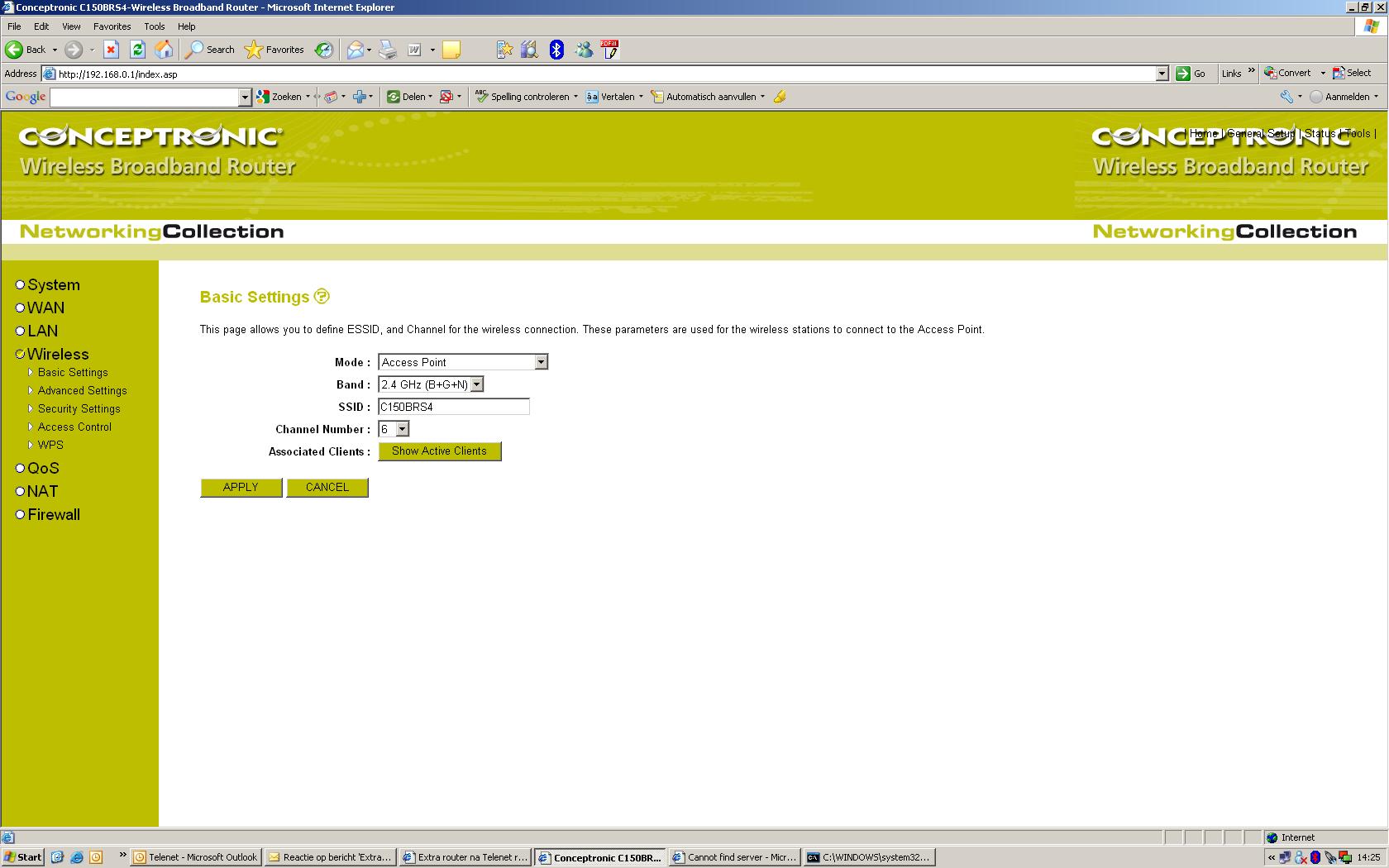Go back with the Back arrow
This screenshot has width=1389, height=868.
tap(25, 50)
